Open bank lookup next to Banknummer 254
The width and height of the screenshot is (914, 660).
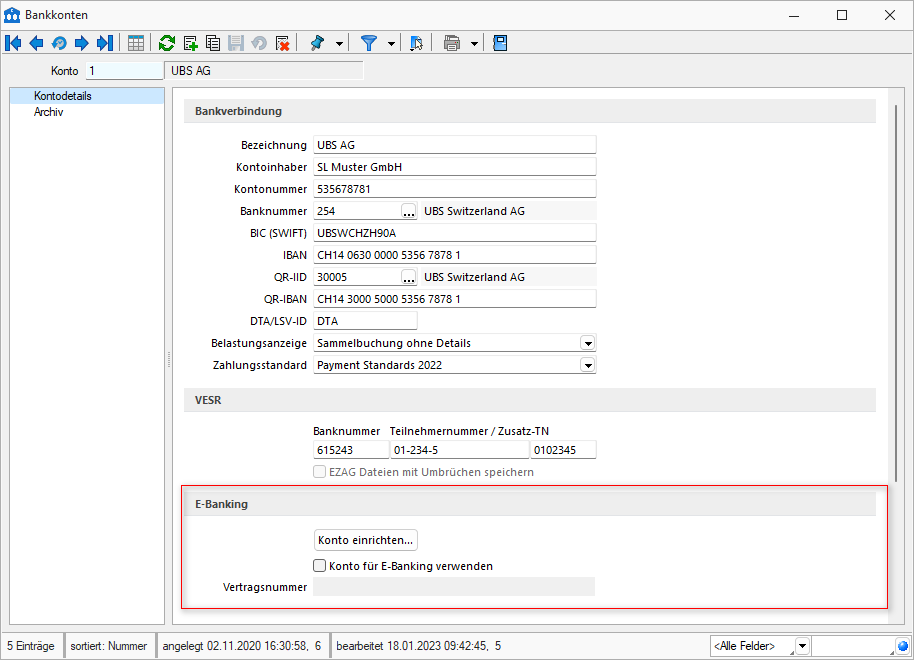409,211
